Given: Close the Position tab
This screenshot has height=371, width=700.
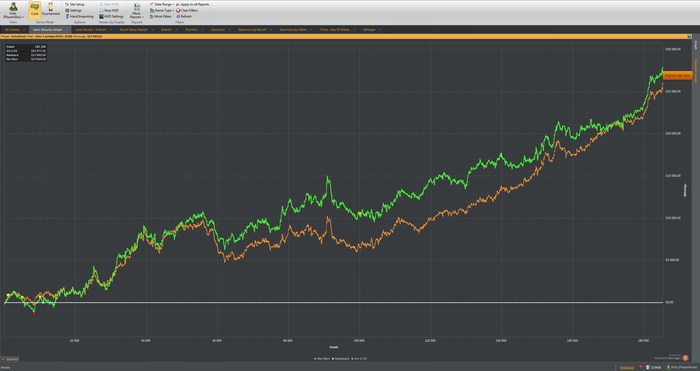Looking at the screenshot, I should coord(202,29).
